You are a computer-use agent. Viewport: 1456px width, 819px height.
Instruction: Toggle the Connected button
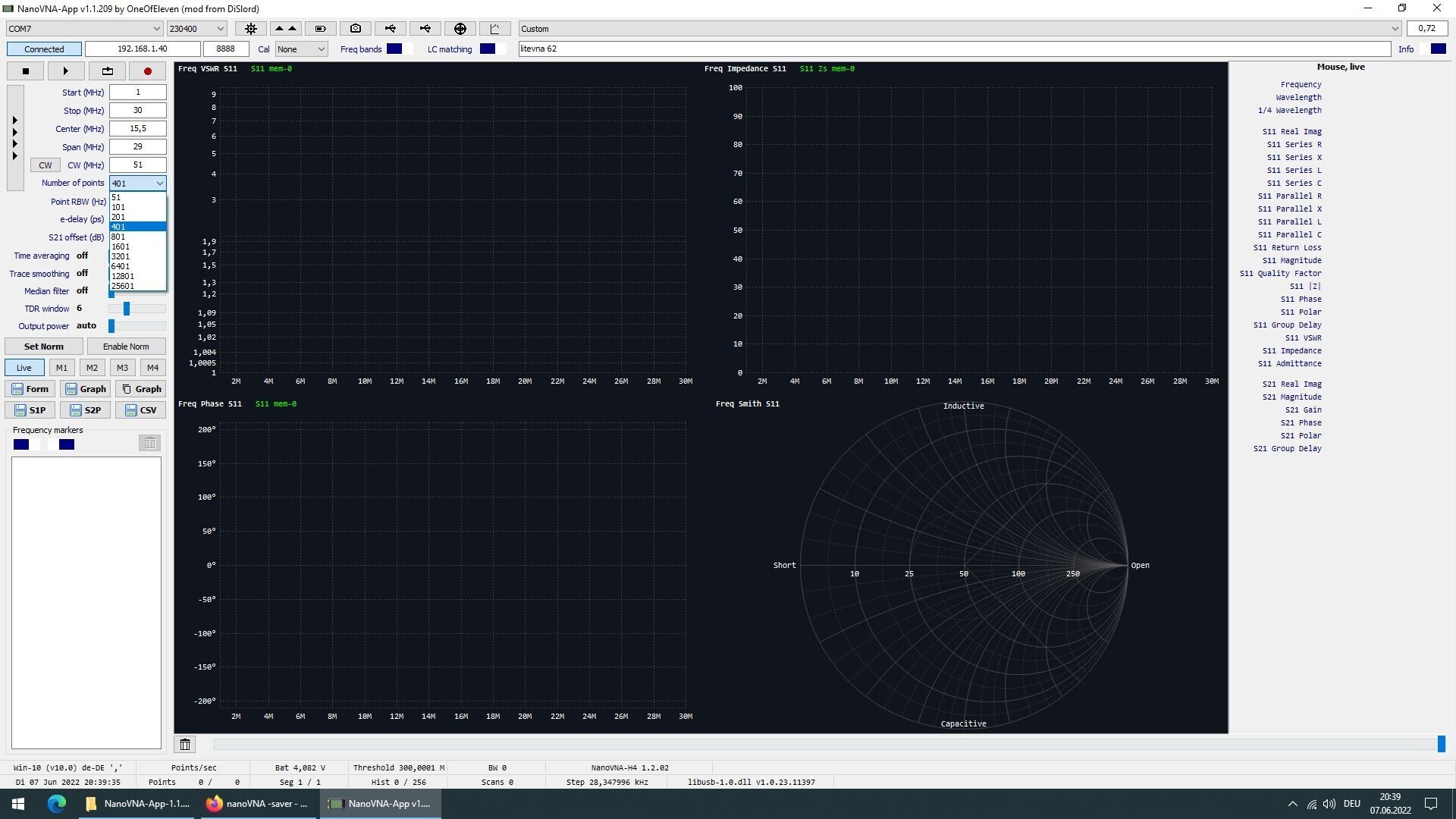tap(45, 49)
